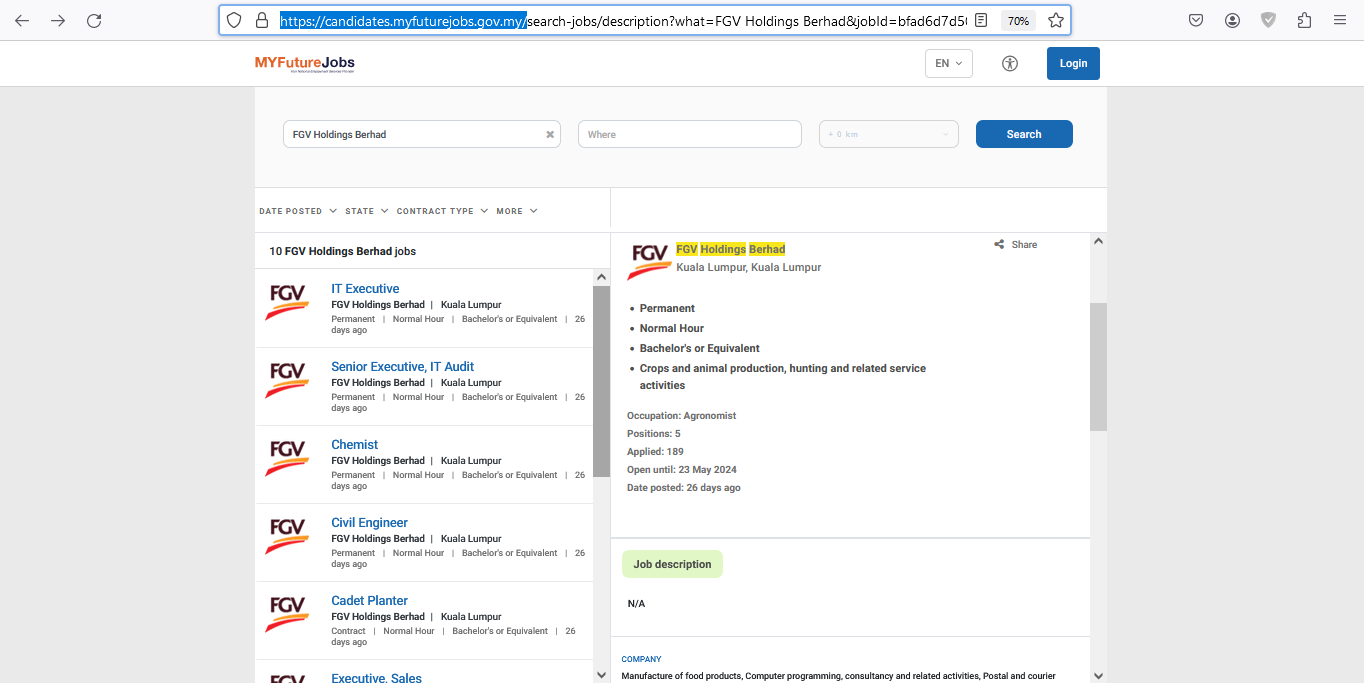Click the job list scrollbar thumb
The width and height of the screenshot is (1364, 683).
(x=601, y=381)
